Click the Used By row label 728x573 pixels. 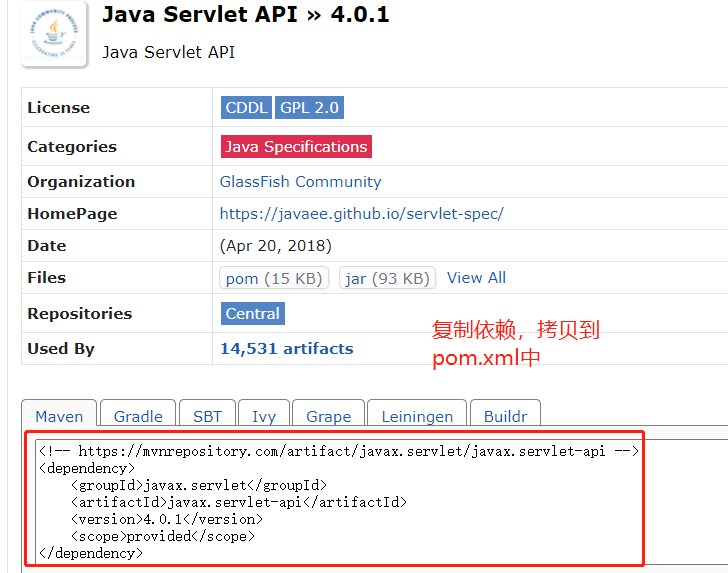tap(61, 349)
